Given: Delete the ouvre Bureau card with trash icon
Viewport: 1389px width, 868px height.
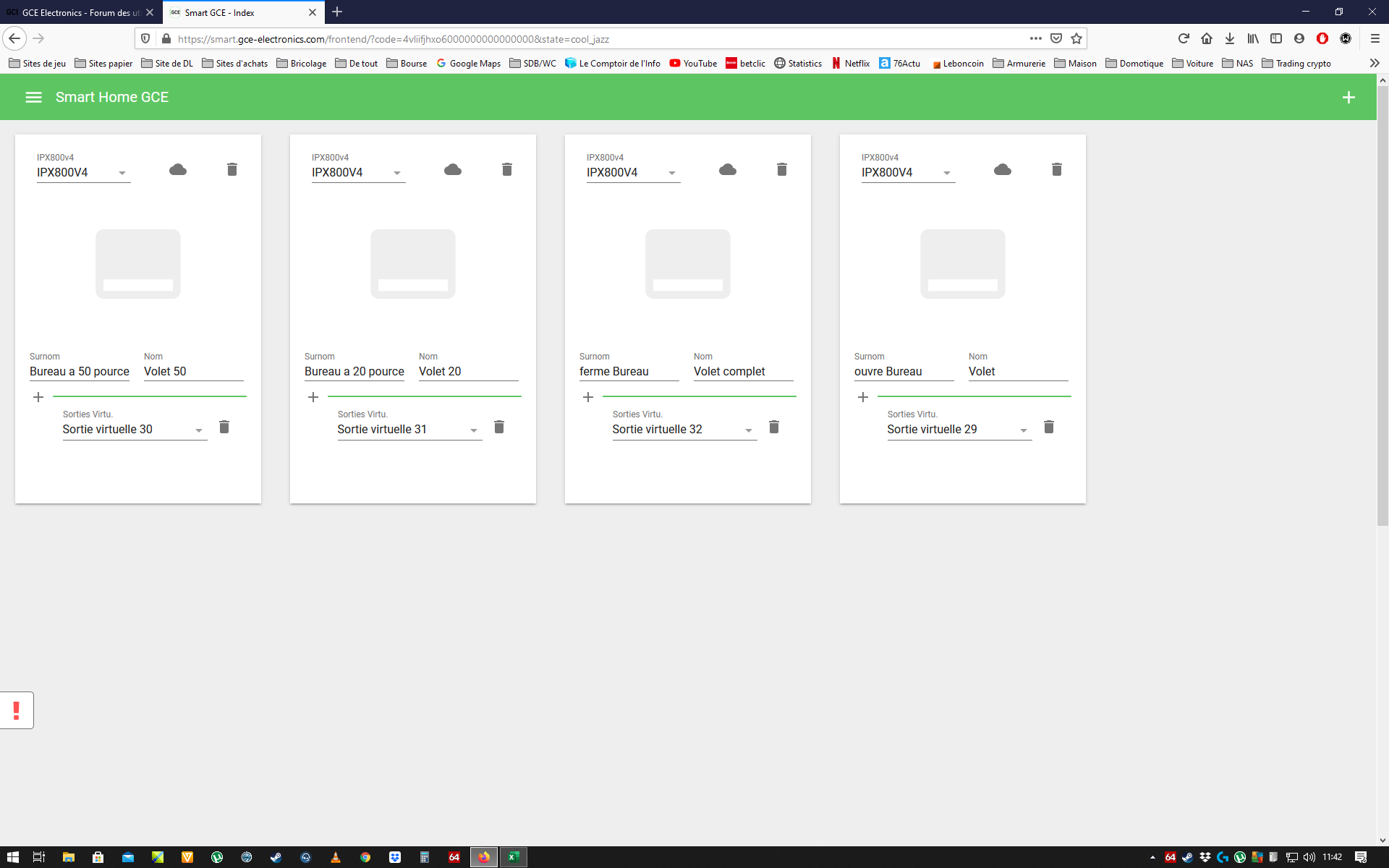Looking at the screenshot, I should click(1057, 169).
